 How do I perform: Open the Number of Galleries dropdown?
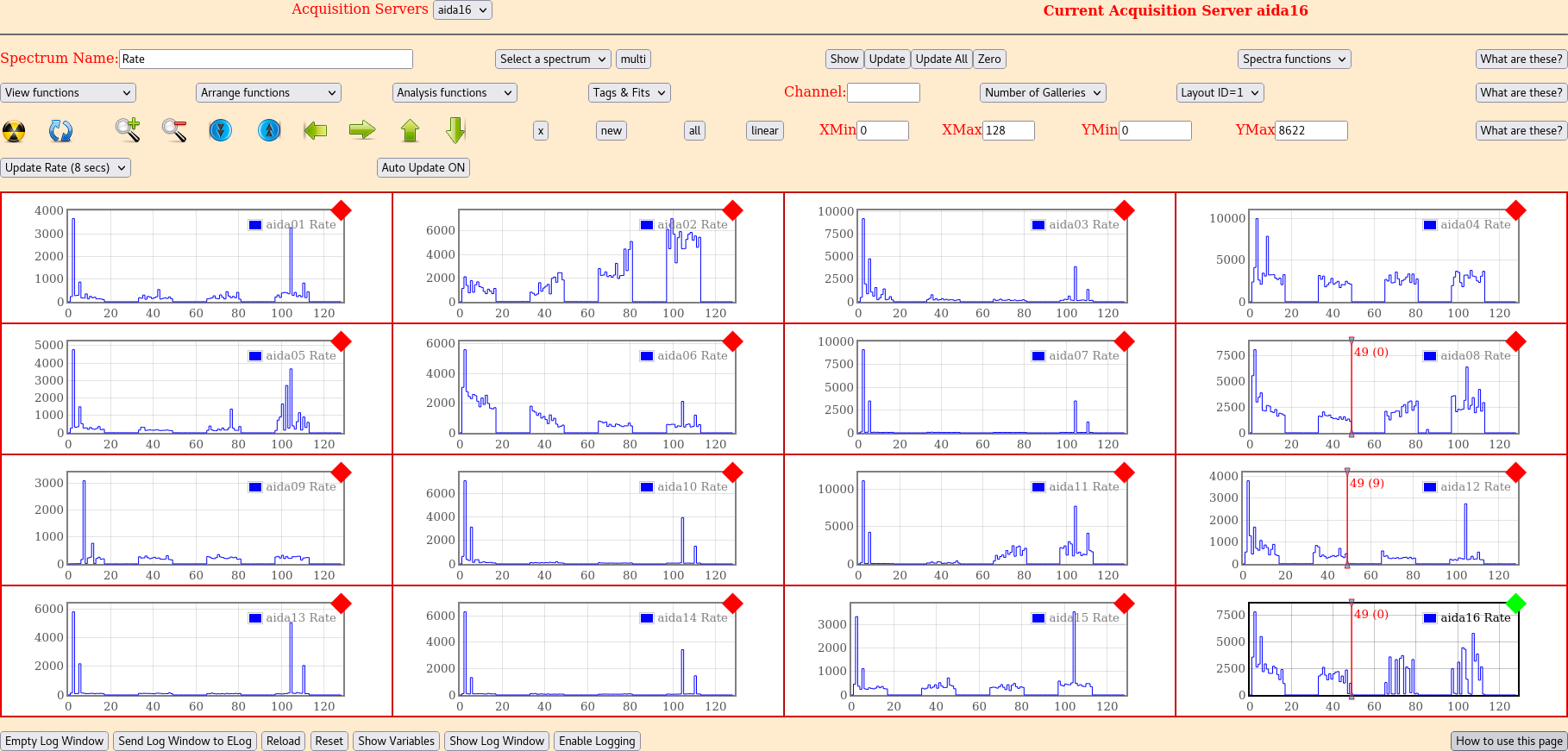click(x=1044, y=92)
